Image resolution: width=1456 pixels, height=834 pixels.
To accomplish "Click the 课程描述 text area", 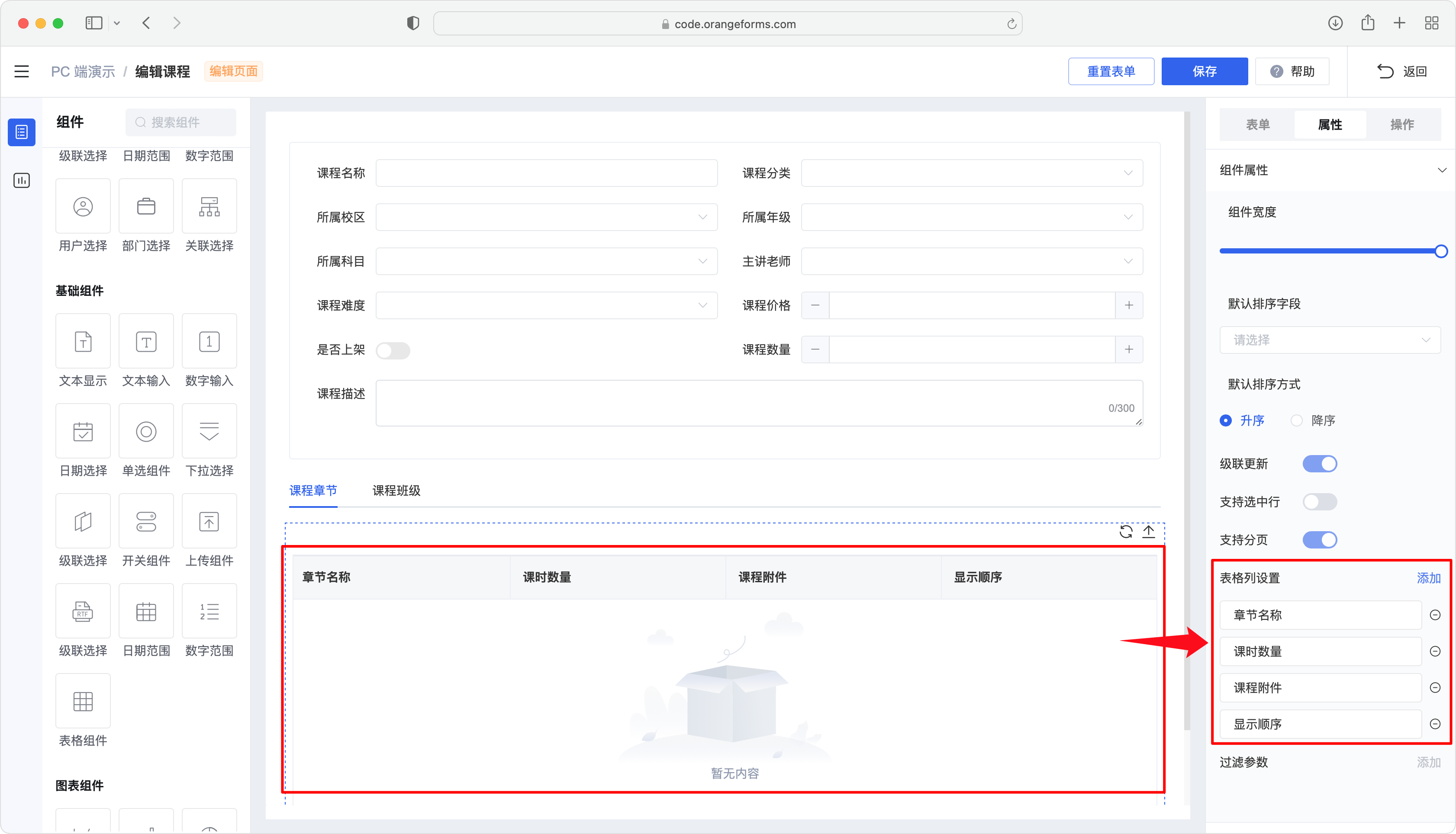I will click(x=759, y=403).
